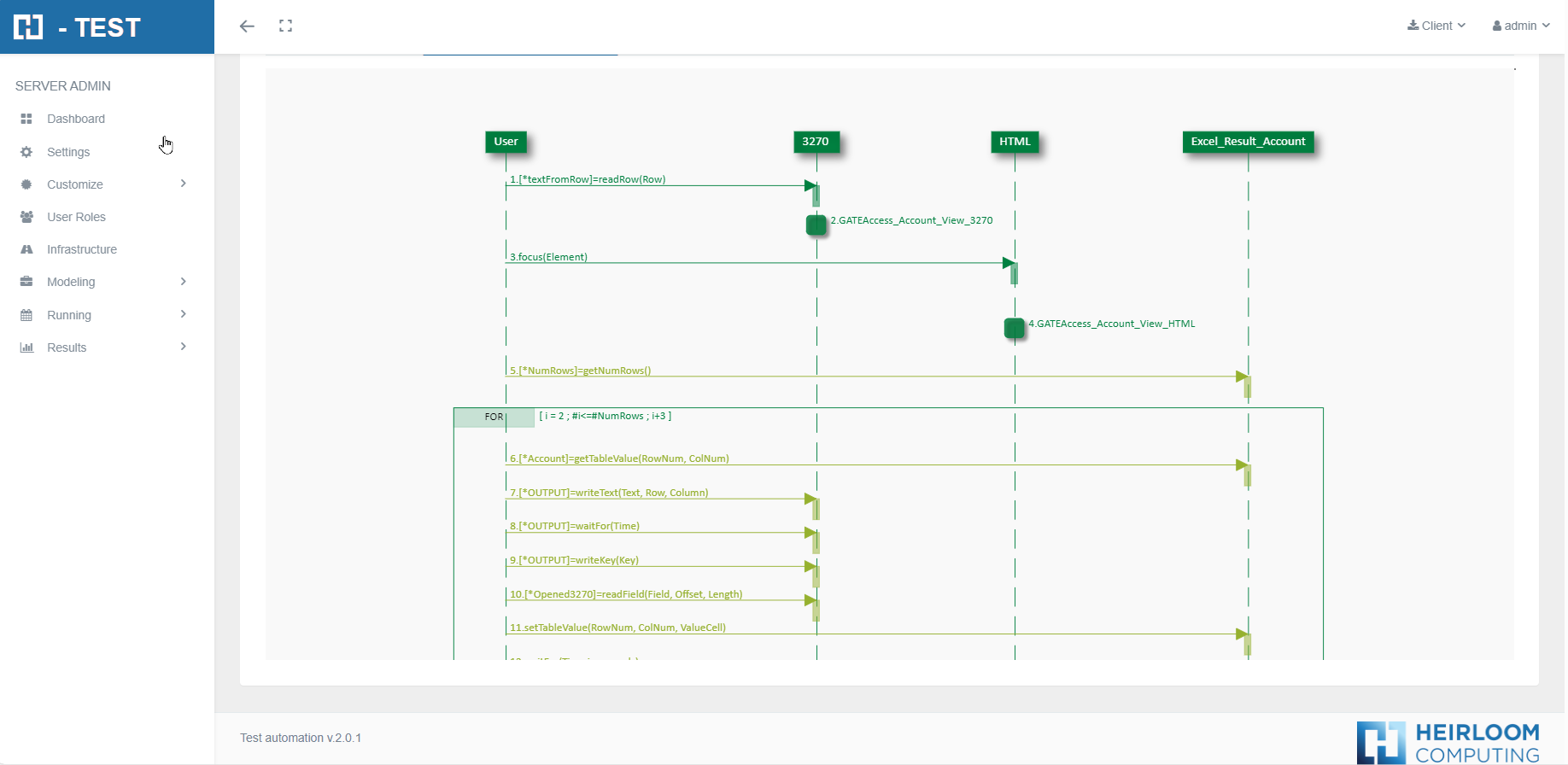Open the Infrastructure menu item
This screenshot has width=1568, height=765.
[82, 249]
